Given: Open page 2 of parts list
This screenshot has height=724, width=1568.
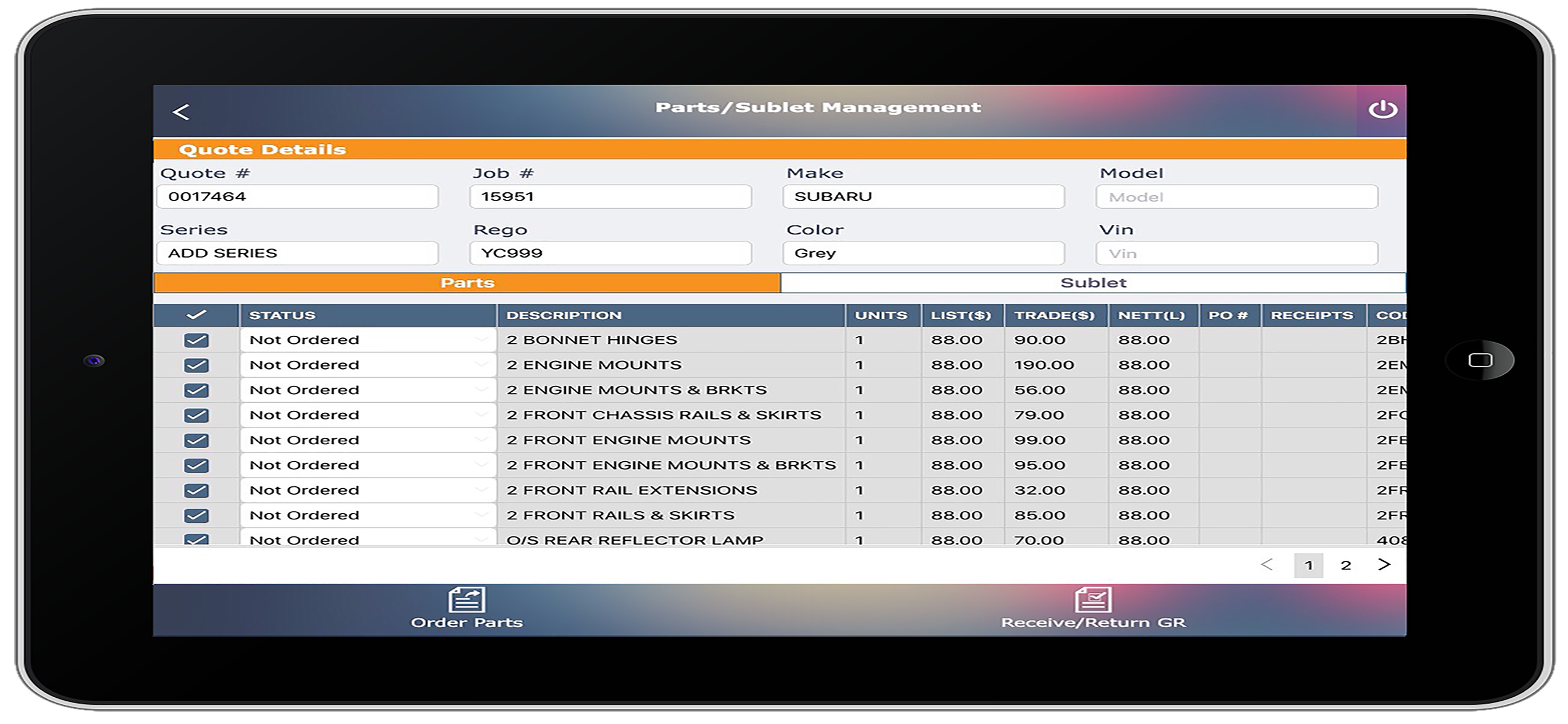Looking at the screenshot, I should click(x=1346, y=565).
